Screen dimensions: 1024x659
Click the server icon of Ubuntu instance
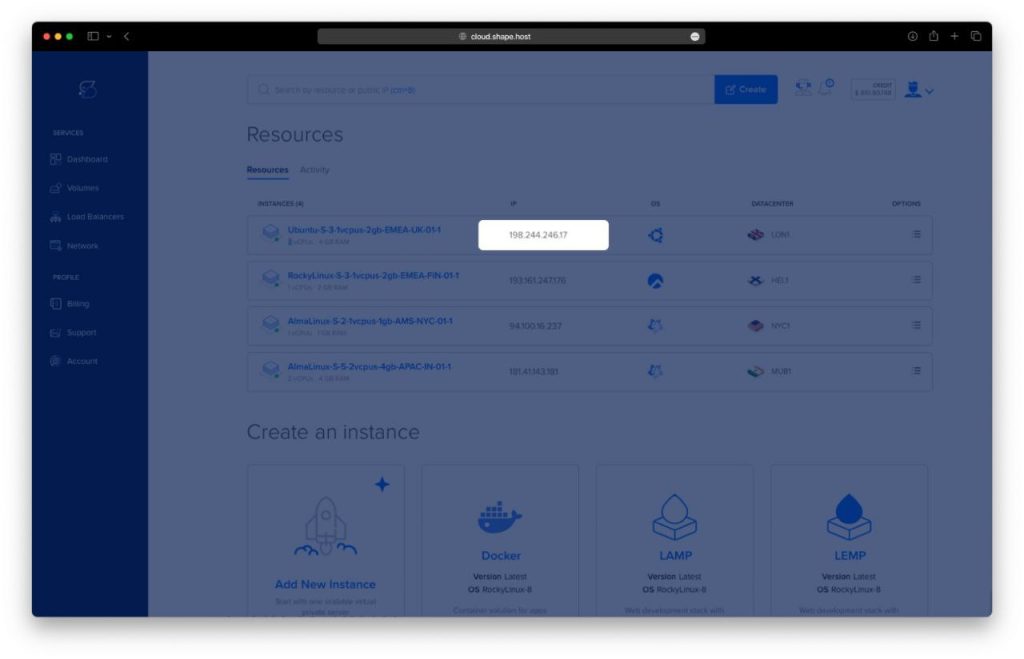(x=270, y=233)
